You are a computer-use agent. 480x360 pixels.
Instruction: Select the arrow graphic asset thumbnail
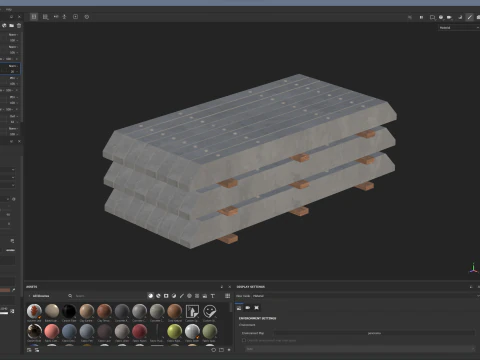click(192, 311)
